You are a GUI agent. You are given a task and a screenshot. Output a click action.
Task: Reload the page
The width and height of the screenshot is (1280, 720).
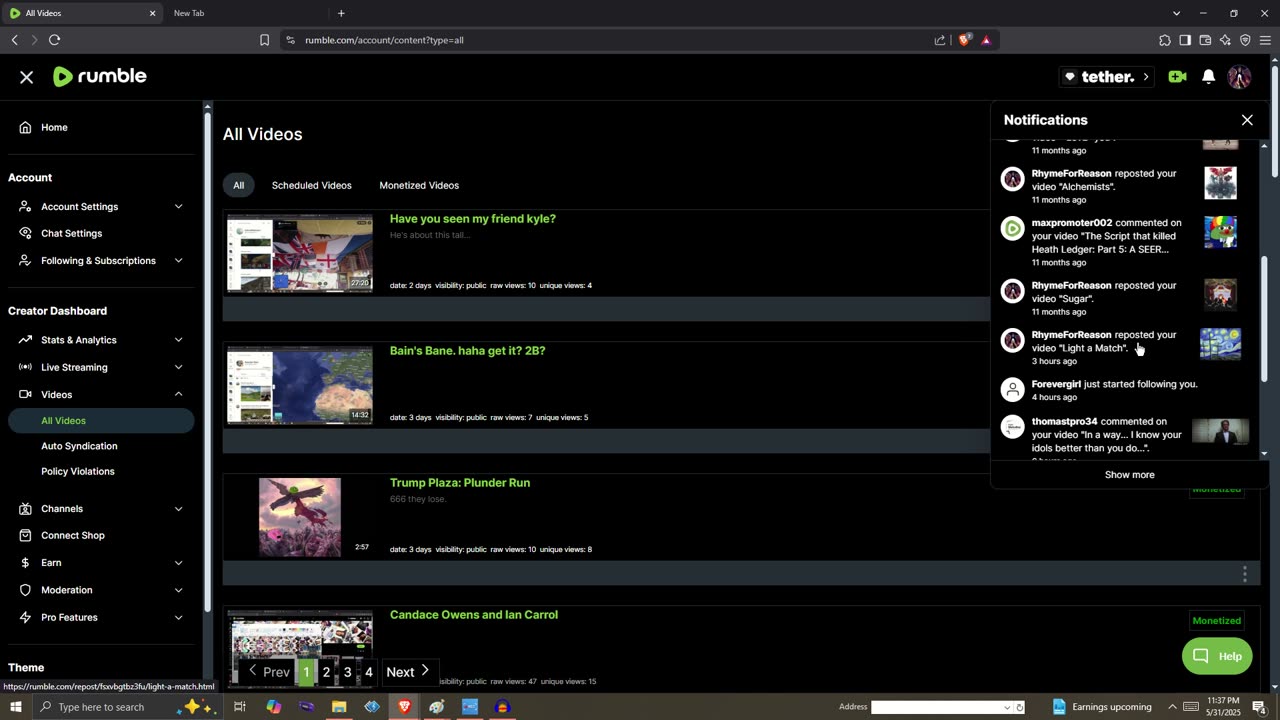[55, 40]
